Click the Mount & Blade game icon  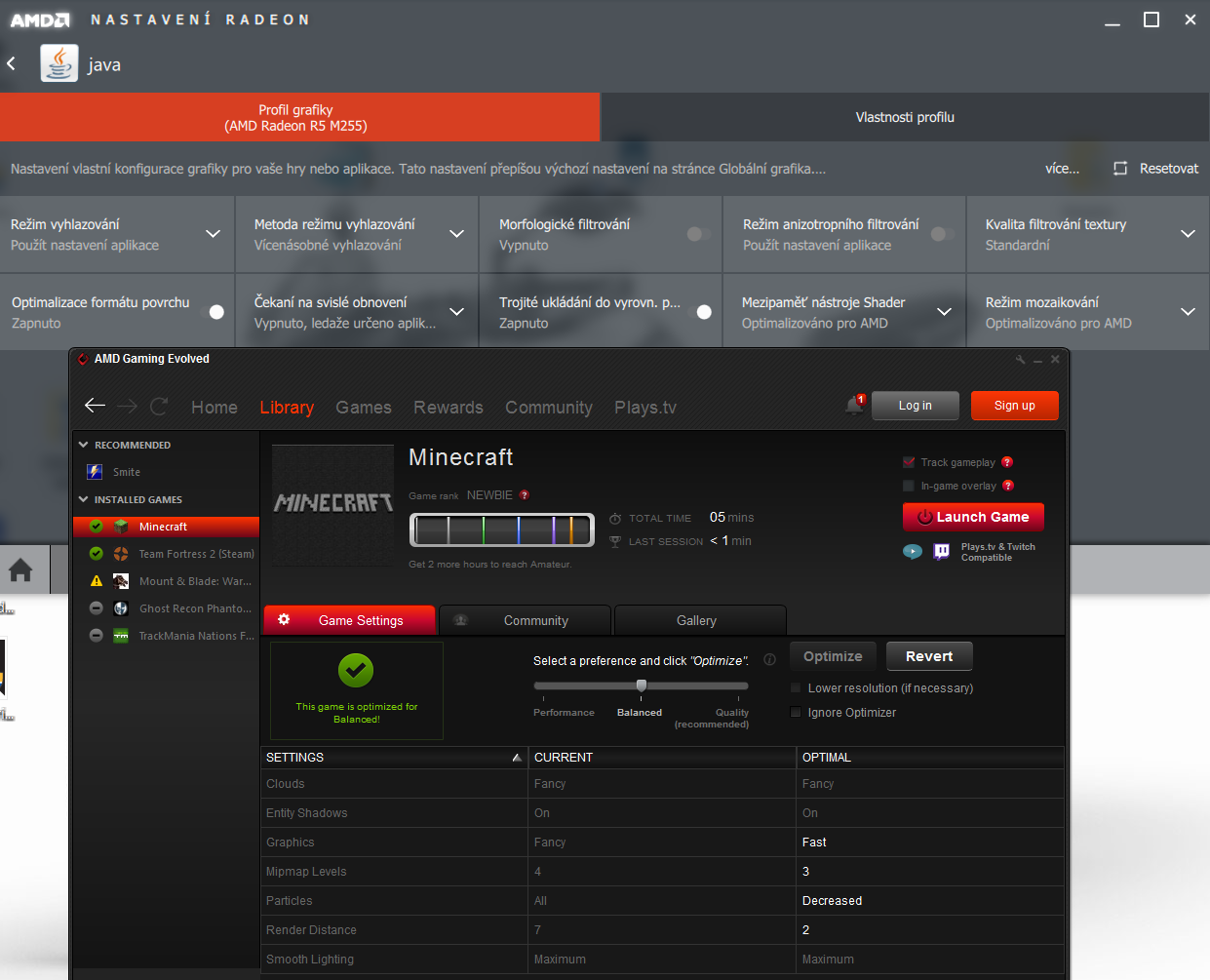tap(121, 581)
